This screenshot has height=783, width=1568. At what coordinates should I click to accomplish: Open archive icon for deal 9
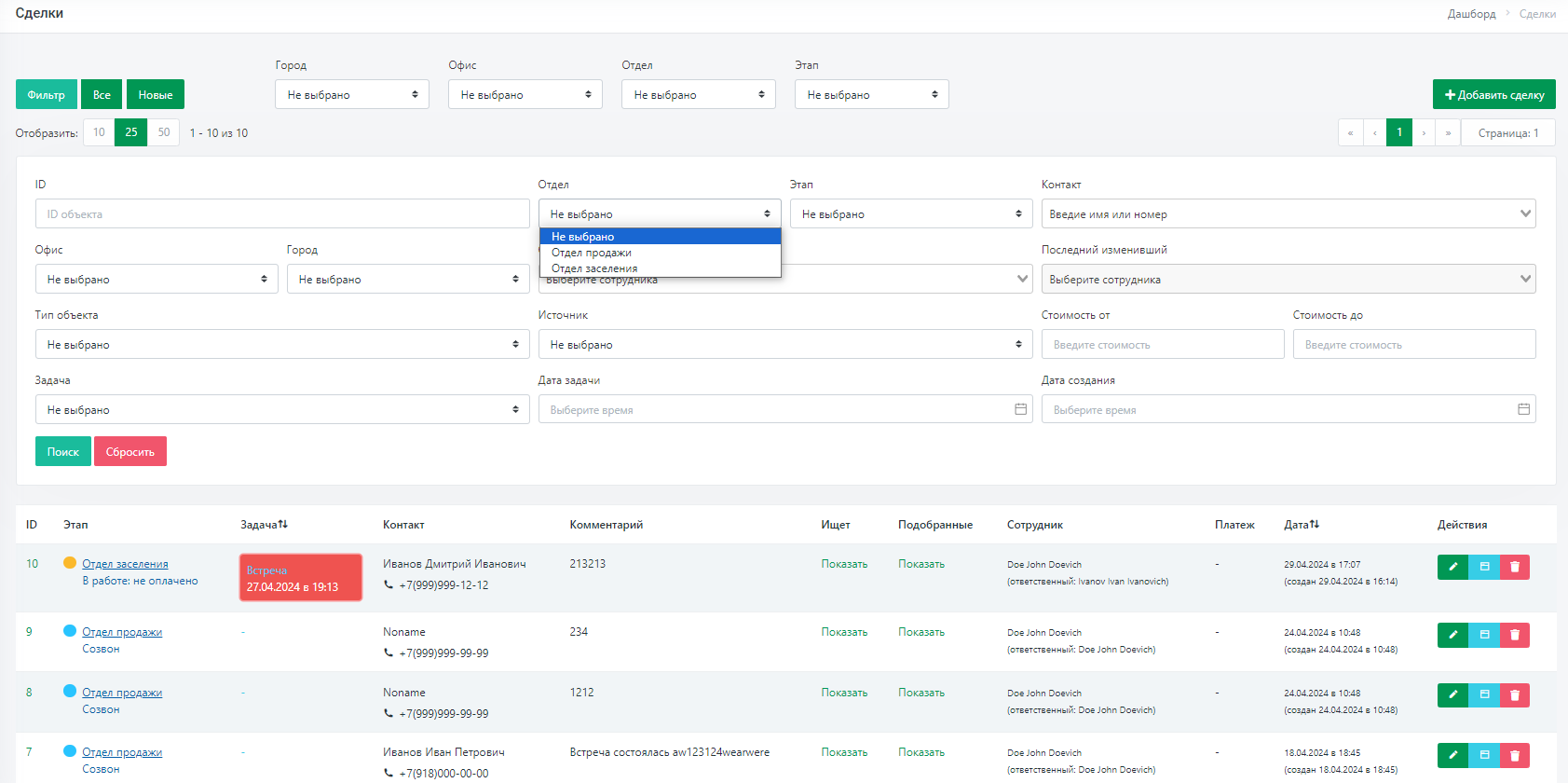1484,635
